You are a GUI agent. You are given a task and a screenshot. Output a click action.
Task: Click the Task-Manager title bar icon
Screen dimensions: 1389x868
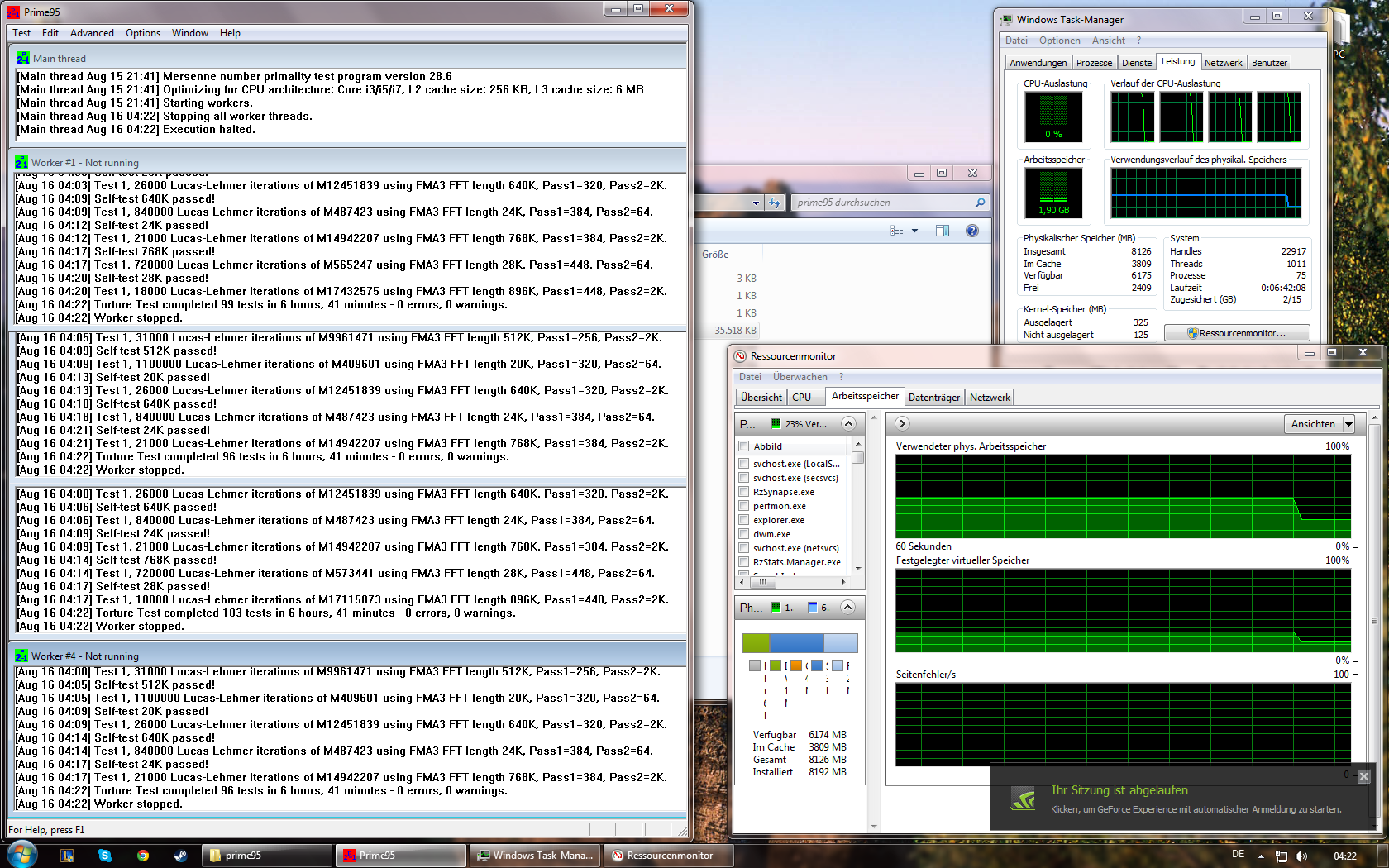click(1006, 20)
